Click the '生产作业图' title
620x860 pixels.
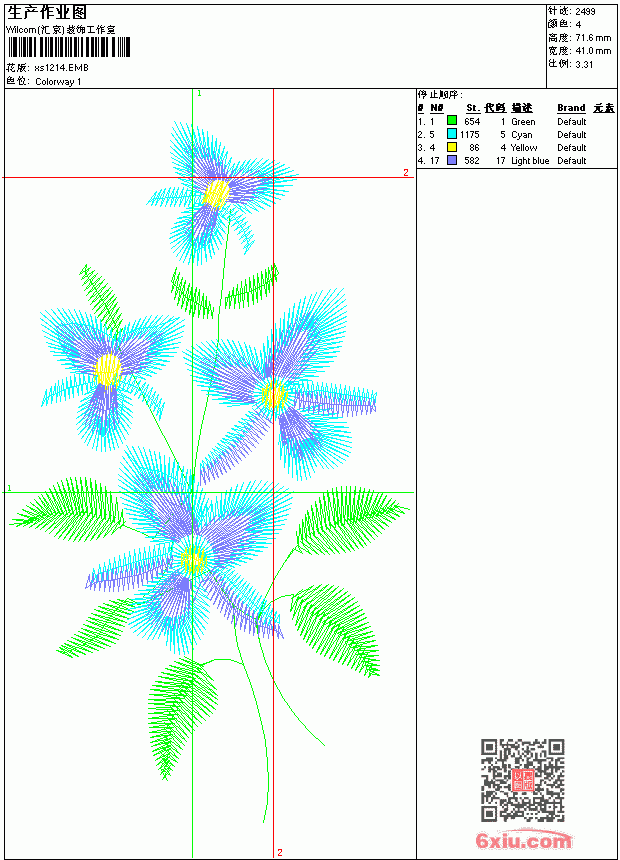(x=47, y=13)
